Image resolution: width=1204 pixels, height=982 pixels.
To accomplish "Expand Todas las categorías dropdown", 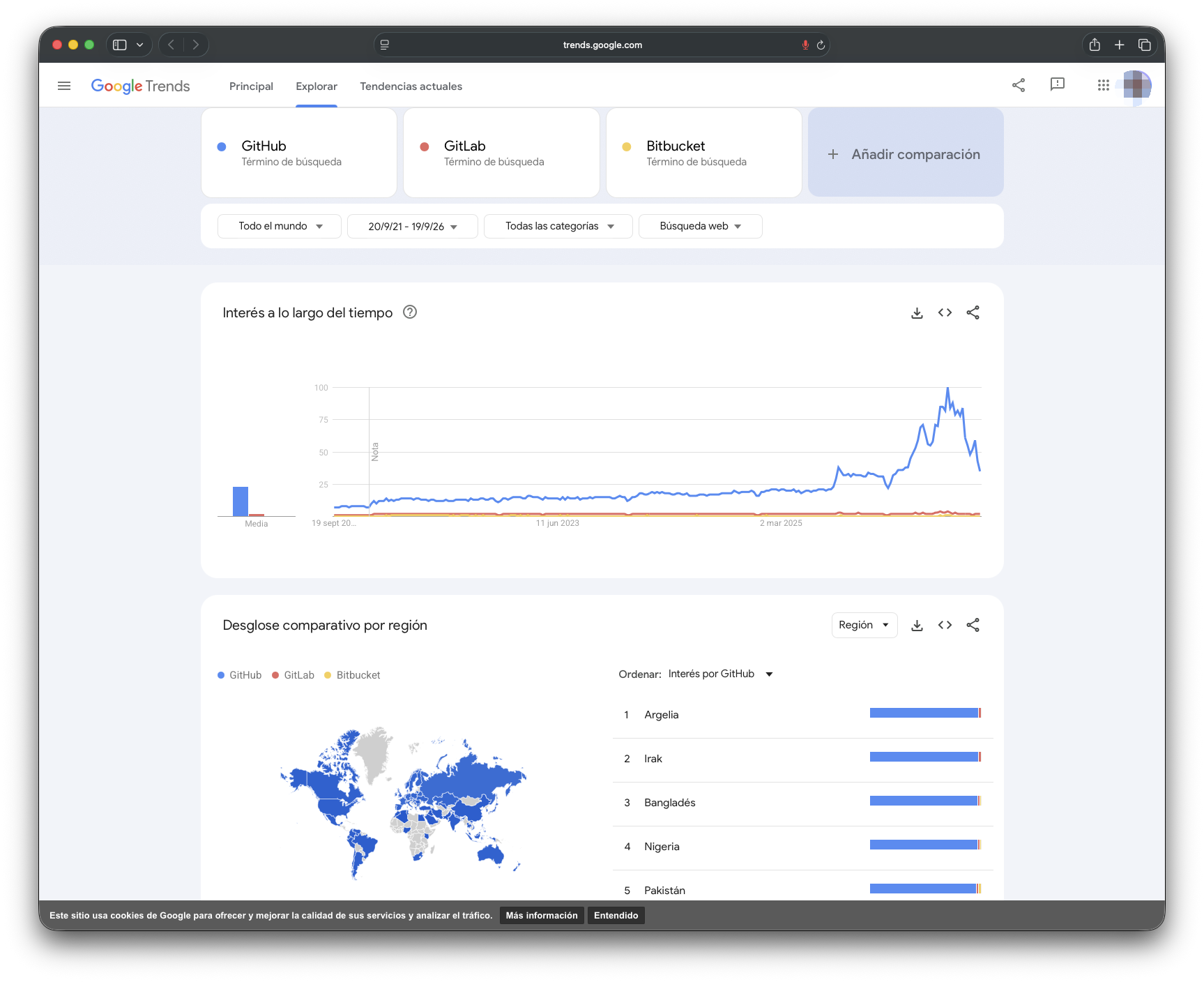I will coord(558,226).
